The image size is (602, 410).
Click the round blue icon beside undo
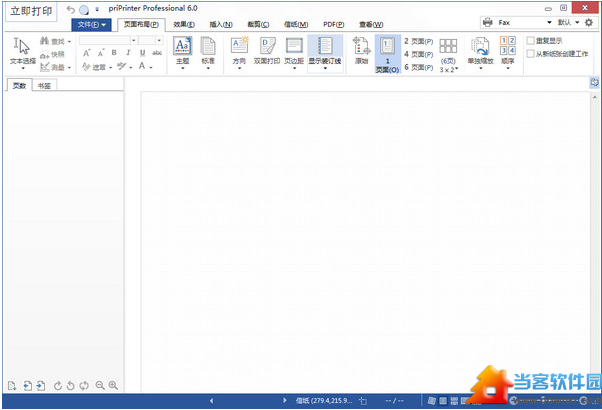click(84, 10)
